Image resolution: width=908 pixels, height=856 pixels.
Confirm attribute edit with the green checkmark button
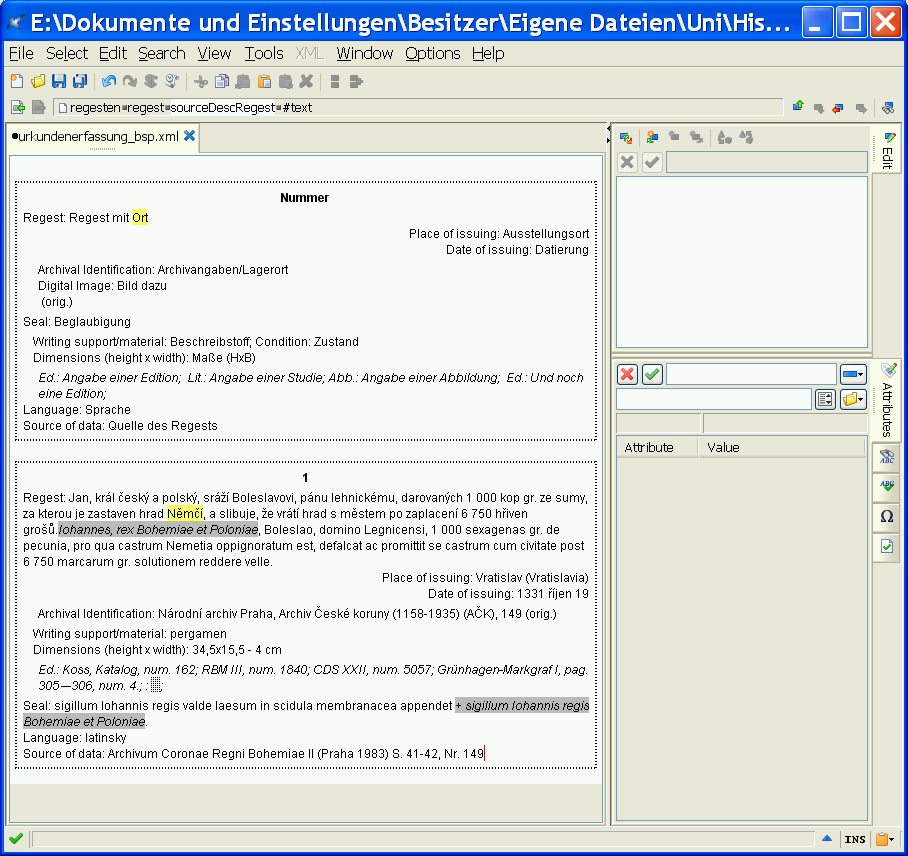[652, 374]
